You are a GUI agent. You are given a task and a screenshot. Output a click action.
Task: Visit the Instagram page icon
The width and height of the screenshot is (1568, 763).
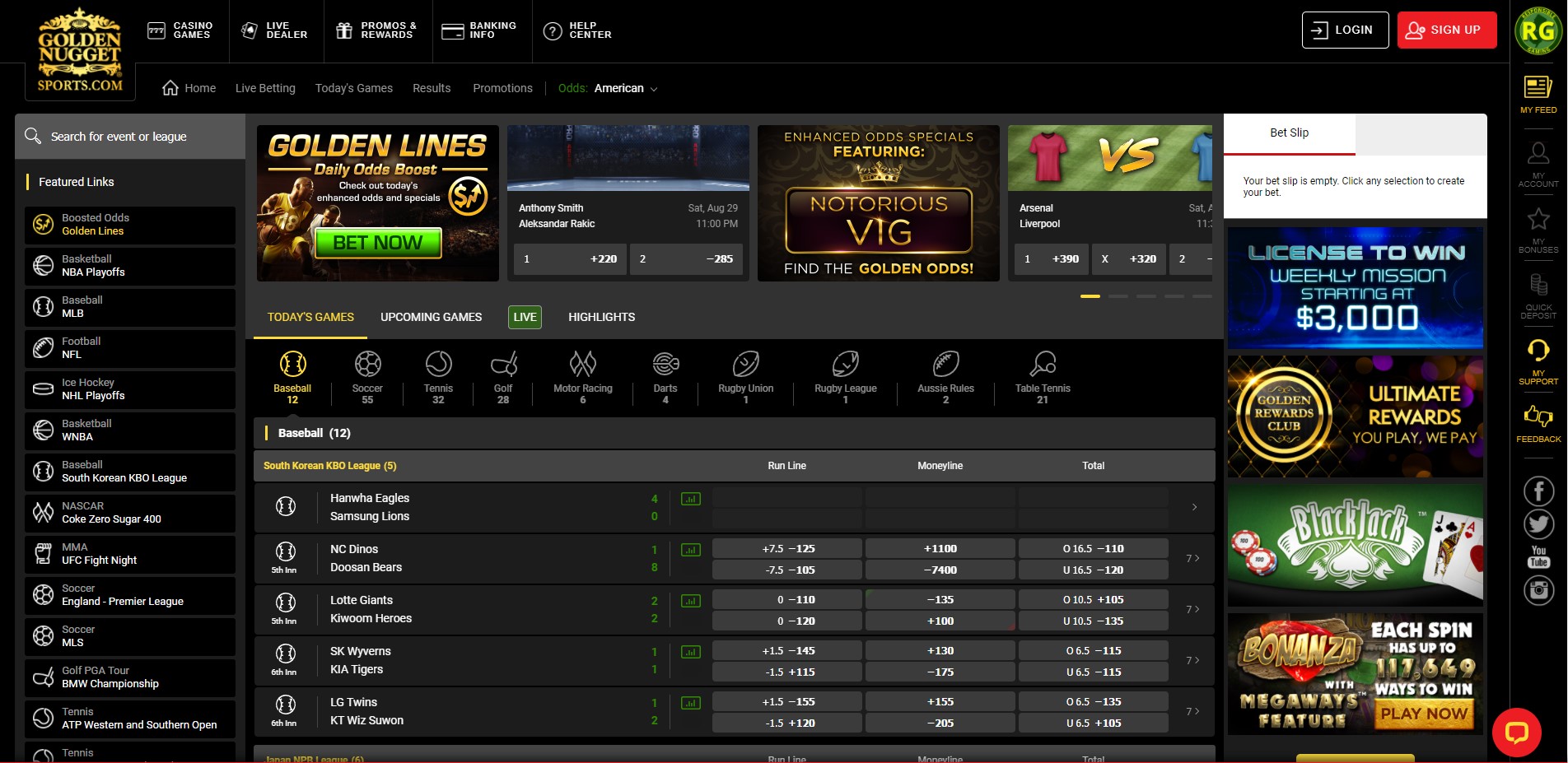tap(1538, 590)
